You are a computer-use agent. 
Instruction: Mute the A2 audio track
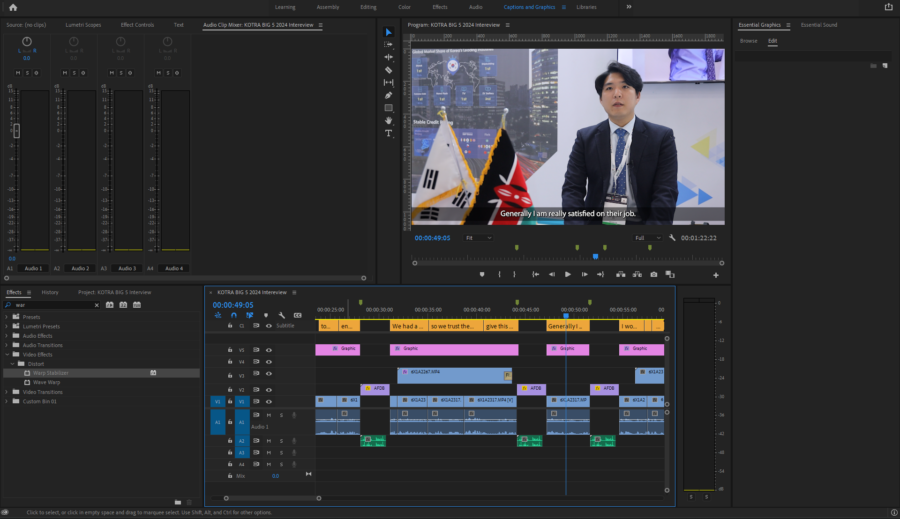[x=268, y=440]
